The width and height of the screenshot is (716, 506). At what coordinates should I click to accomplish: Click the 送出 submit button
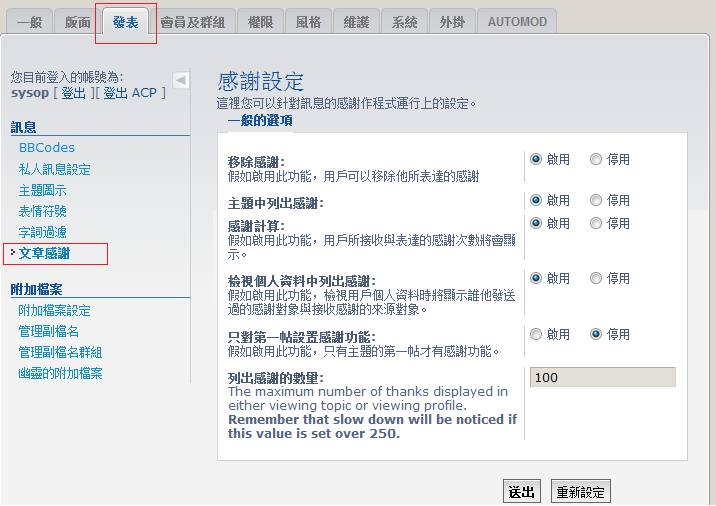pyautogui.click(x=522, y=492)
